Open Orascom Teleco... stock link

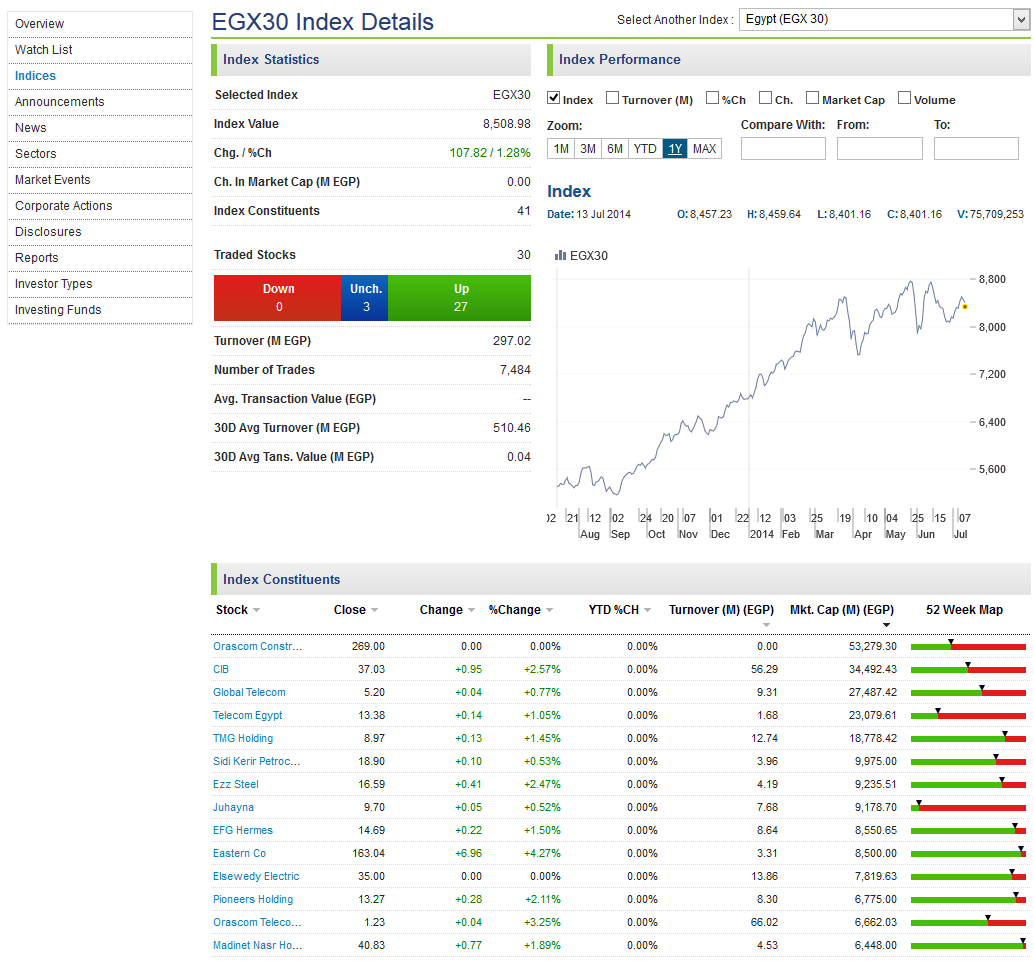pyautogui.click(x=257, y=923)
